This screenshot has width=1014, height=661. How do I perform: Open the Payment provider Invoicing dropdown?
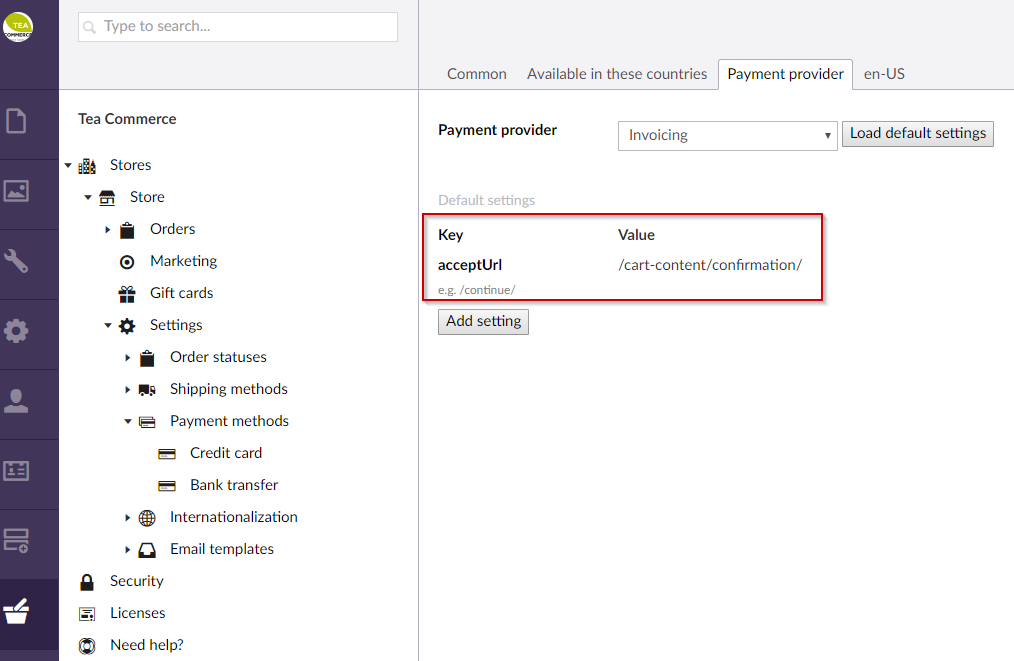pos(728,135)
